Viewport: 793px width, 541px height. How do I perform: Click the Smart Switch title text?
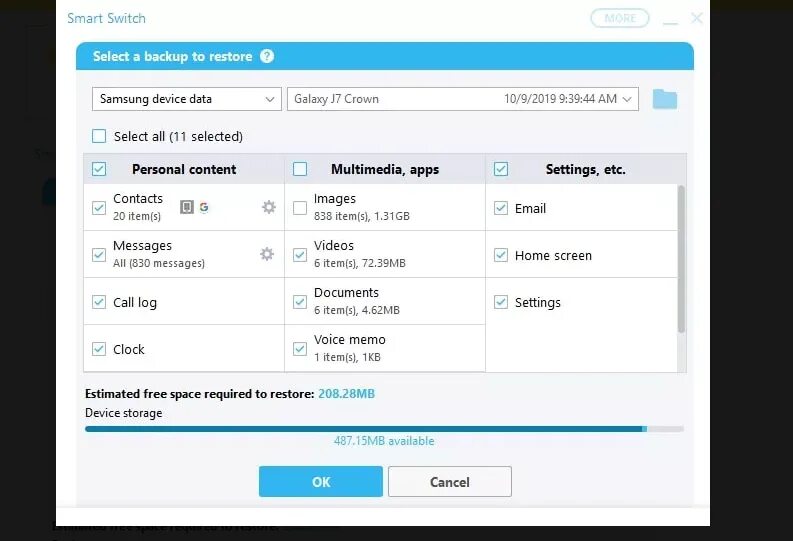point(106,18)
